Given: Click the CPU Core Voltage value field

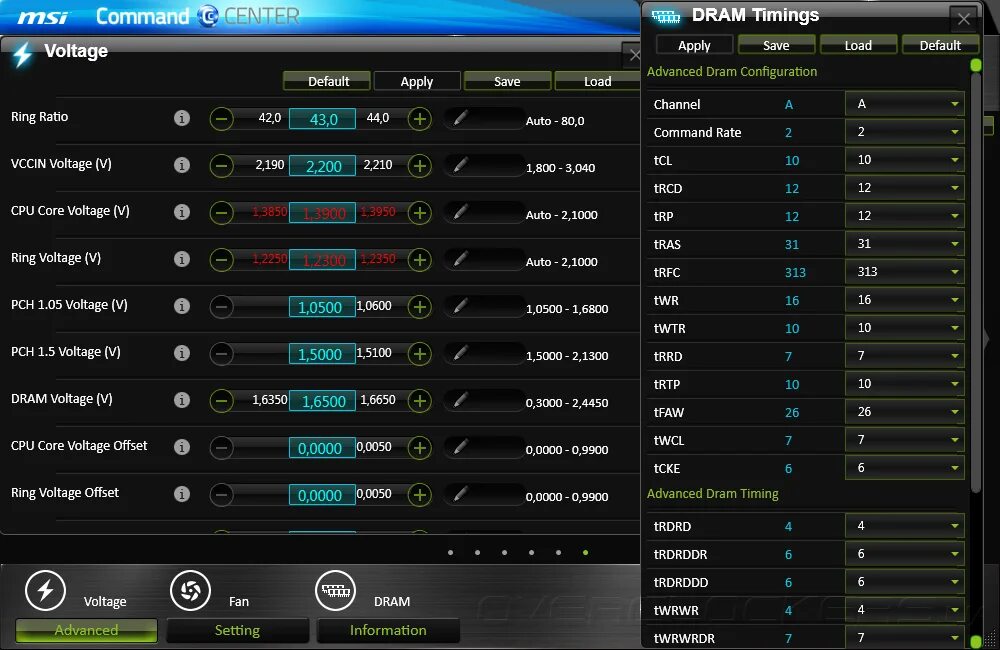Looking at the screenshot, I should click(x=322, y=213).
